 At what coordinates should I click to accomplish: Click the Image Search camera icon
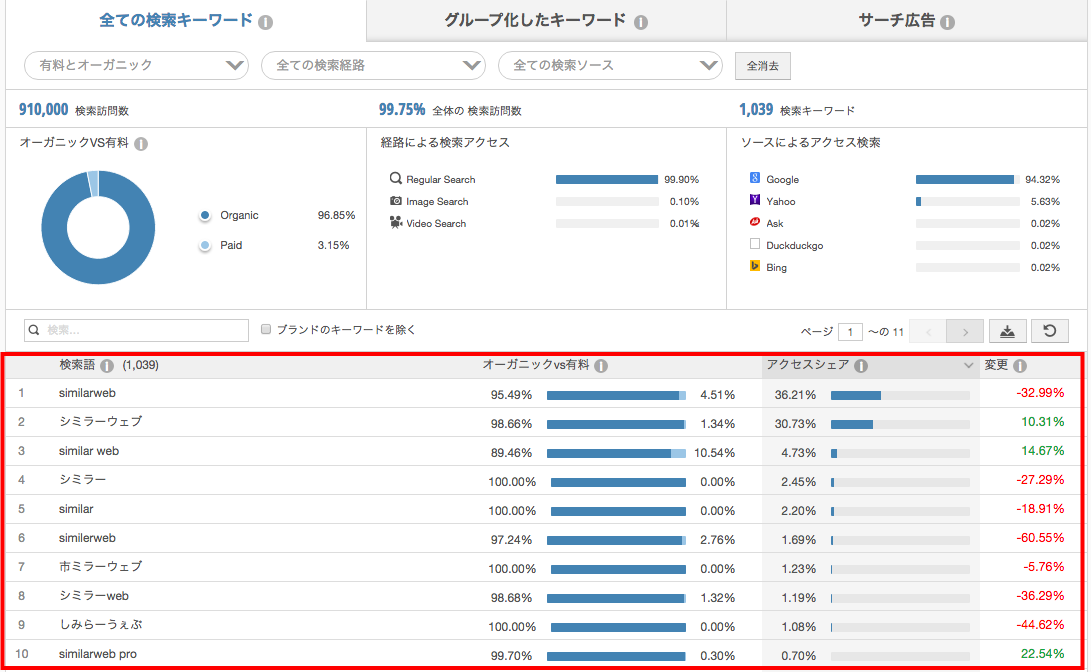coord(395,200)
